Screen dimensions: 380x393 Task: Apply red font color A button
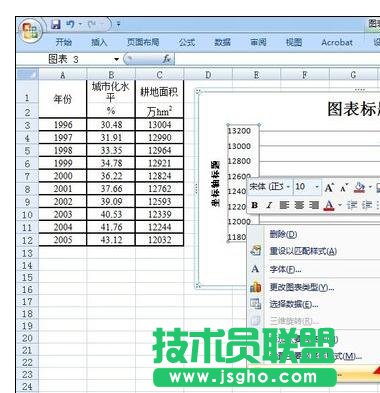329,205
